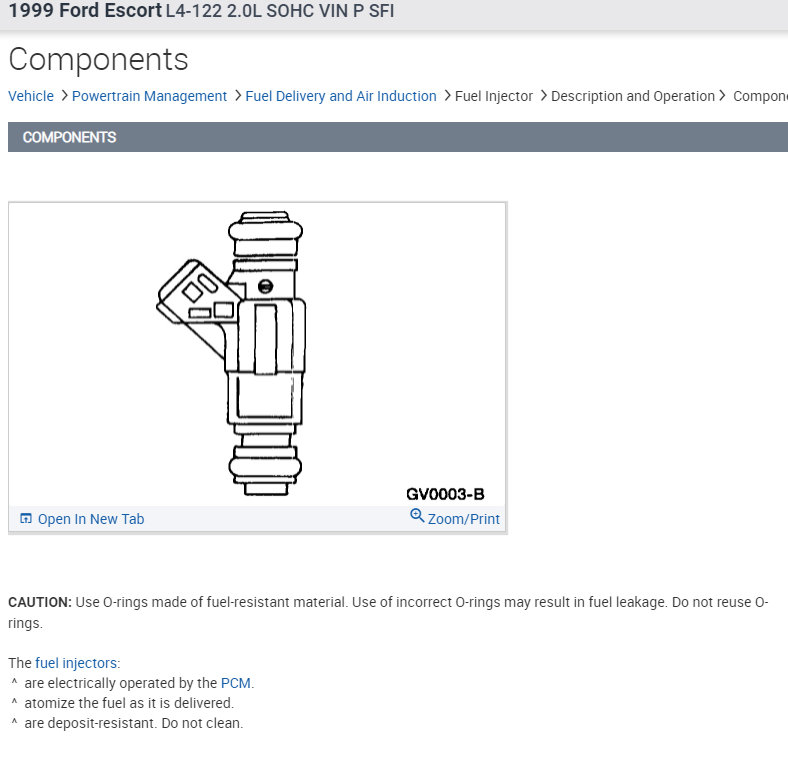Click the fuel injector diagram image
Screen dimensions: 788x765
point(257,354)
